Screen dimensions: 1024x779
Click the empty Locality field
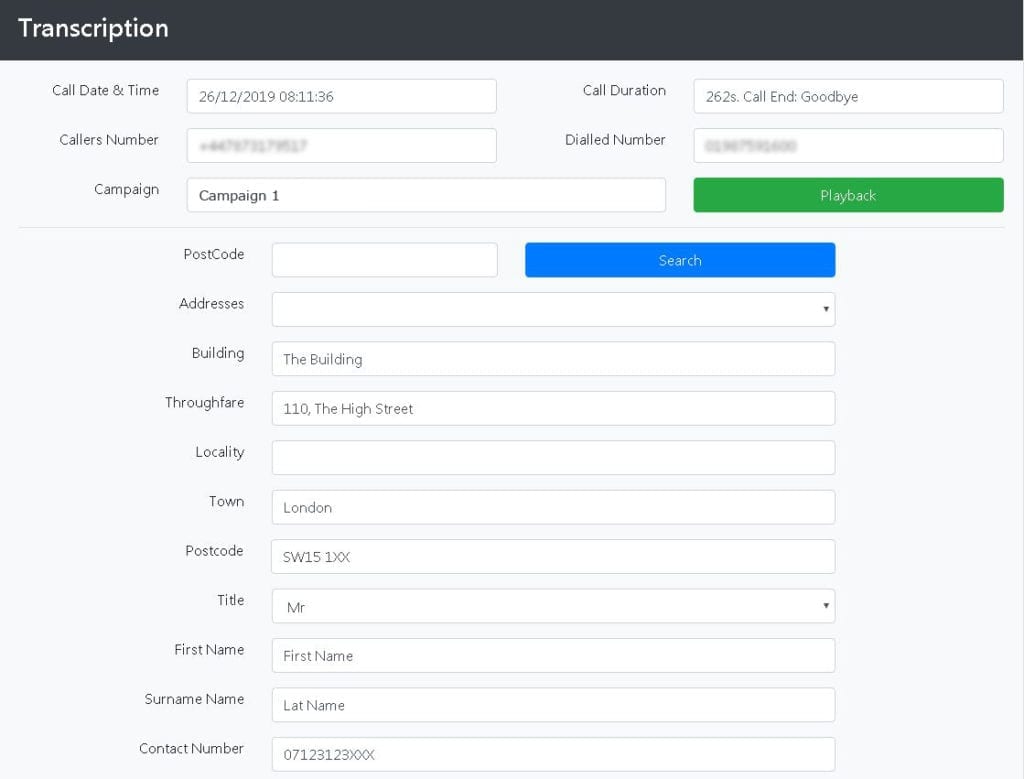(552, 457)
